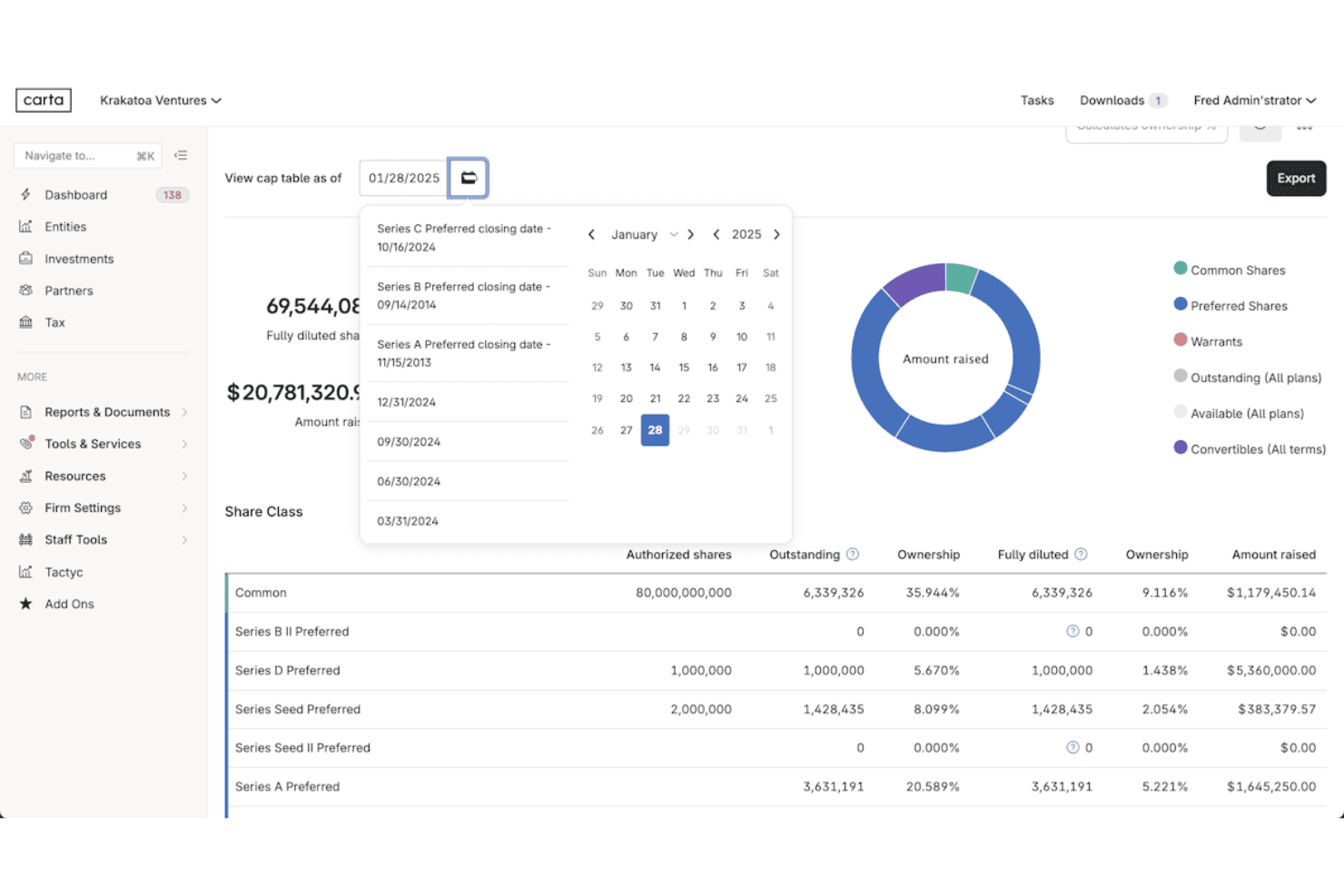Select Series C Preferred closing date option
The width and height of the screenshot is (1344, 896).
[468, 238]
